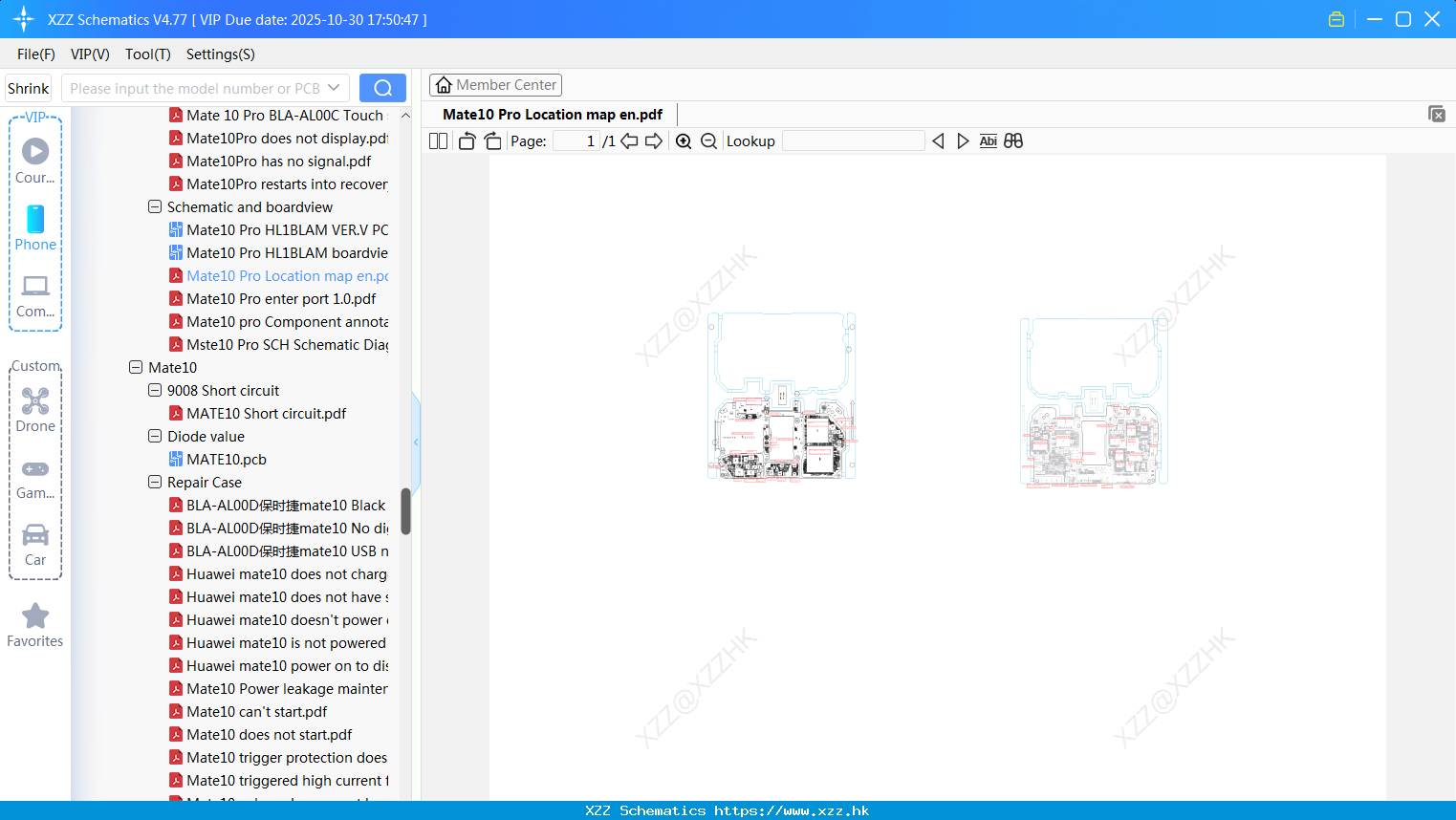Image resolution: width=1456 pixels, height=820 pixels.
Task: Open the VIP(V) menu
Action: [x=90, y=54]
